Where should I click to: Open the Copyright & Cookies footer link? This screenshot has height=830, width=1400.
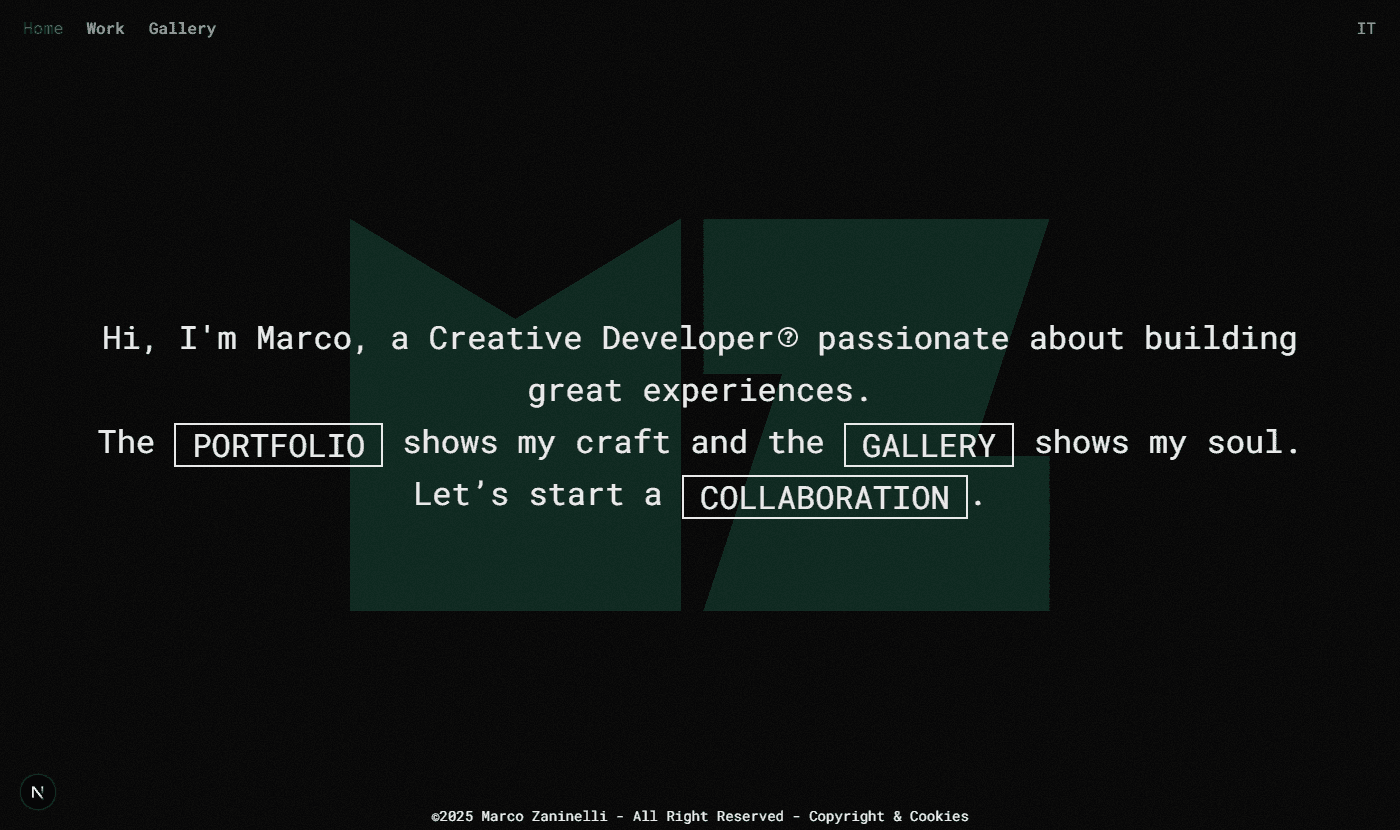pyautogui.click(x=888, y=816)
